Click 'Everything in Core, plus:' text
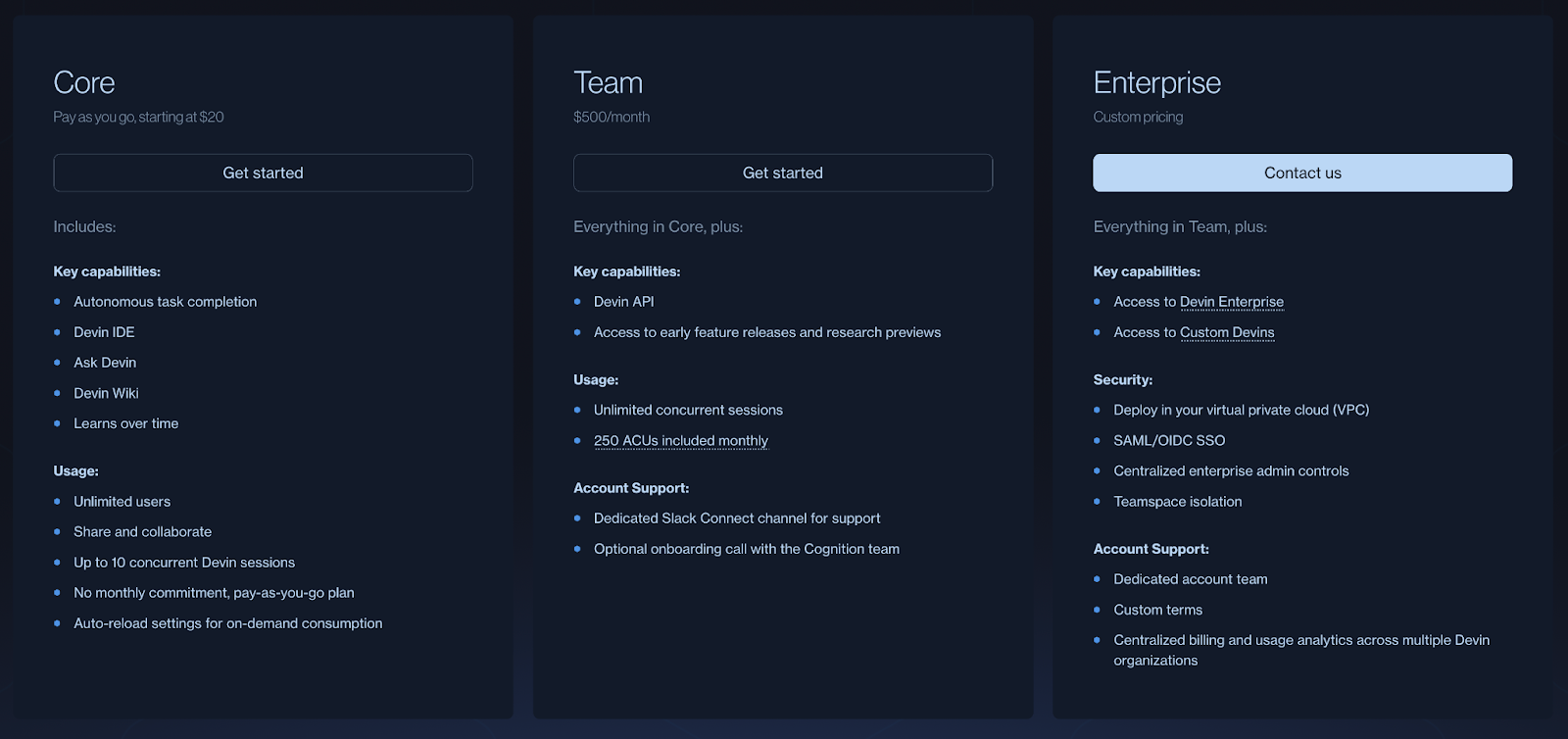The height and width of the screenshot is (739, 1568). coord(659,226)
